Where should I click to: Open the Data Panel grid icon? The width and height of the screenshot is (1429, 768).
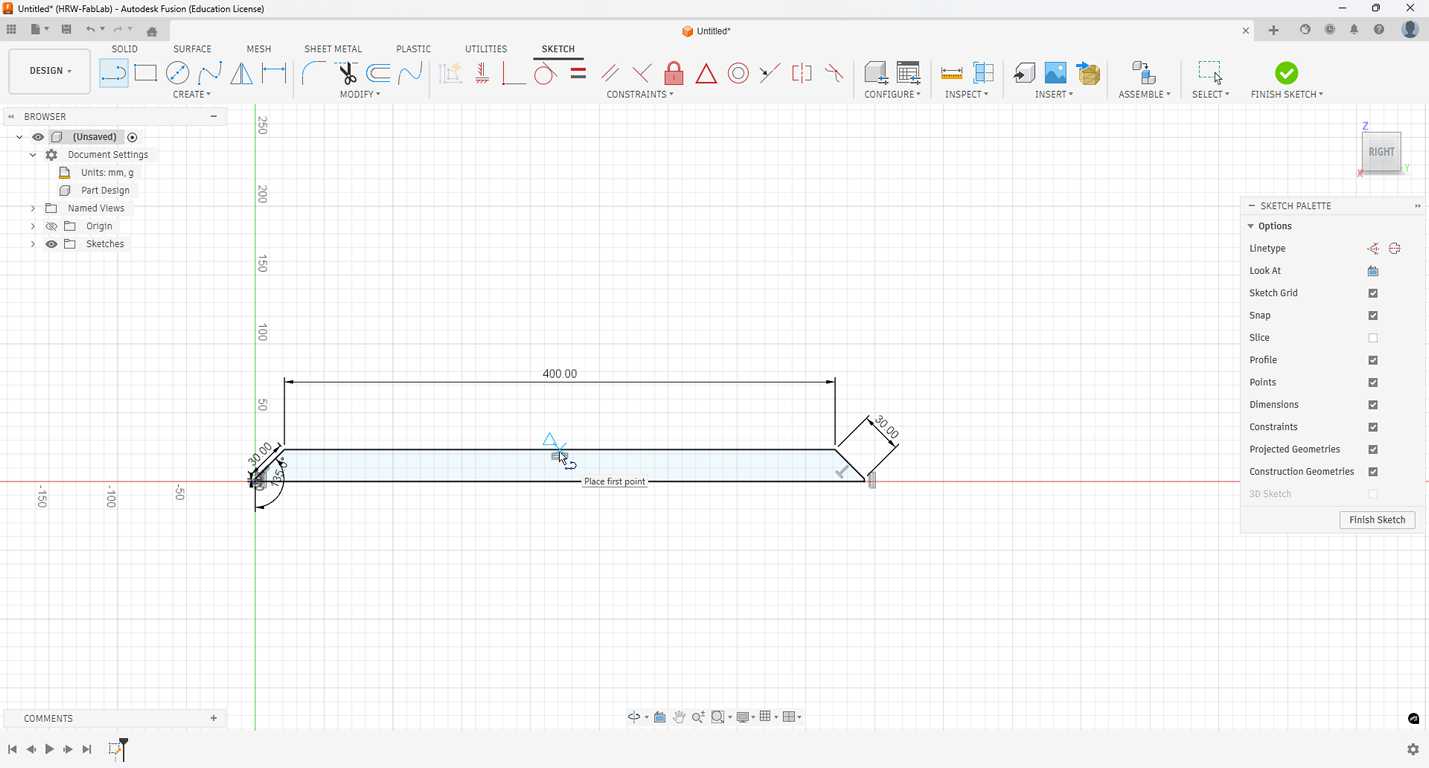point(12,30)
